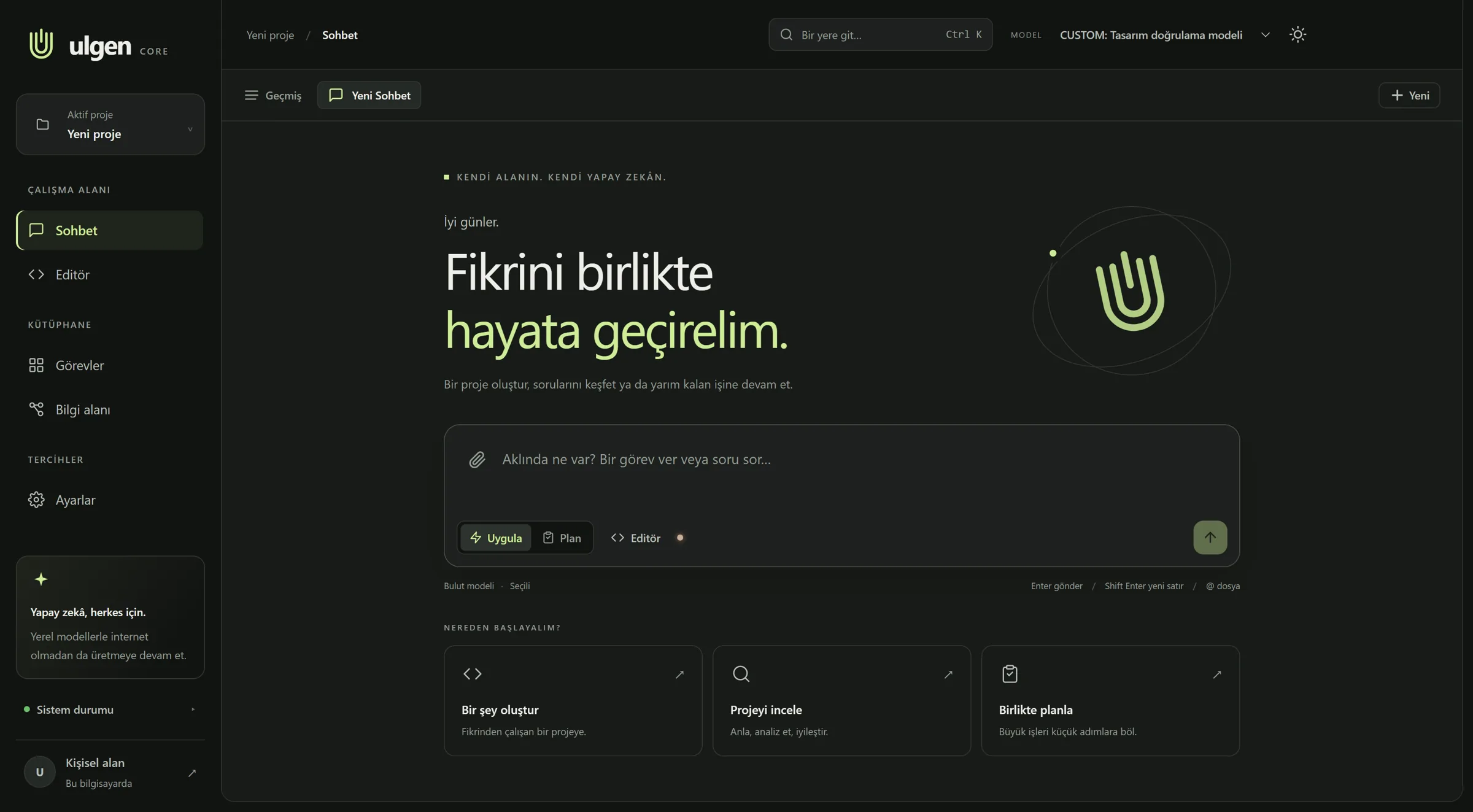
Task: Click the code icon on 'Bir şey oluştur' card
Action: point(473,674)
